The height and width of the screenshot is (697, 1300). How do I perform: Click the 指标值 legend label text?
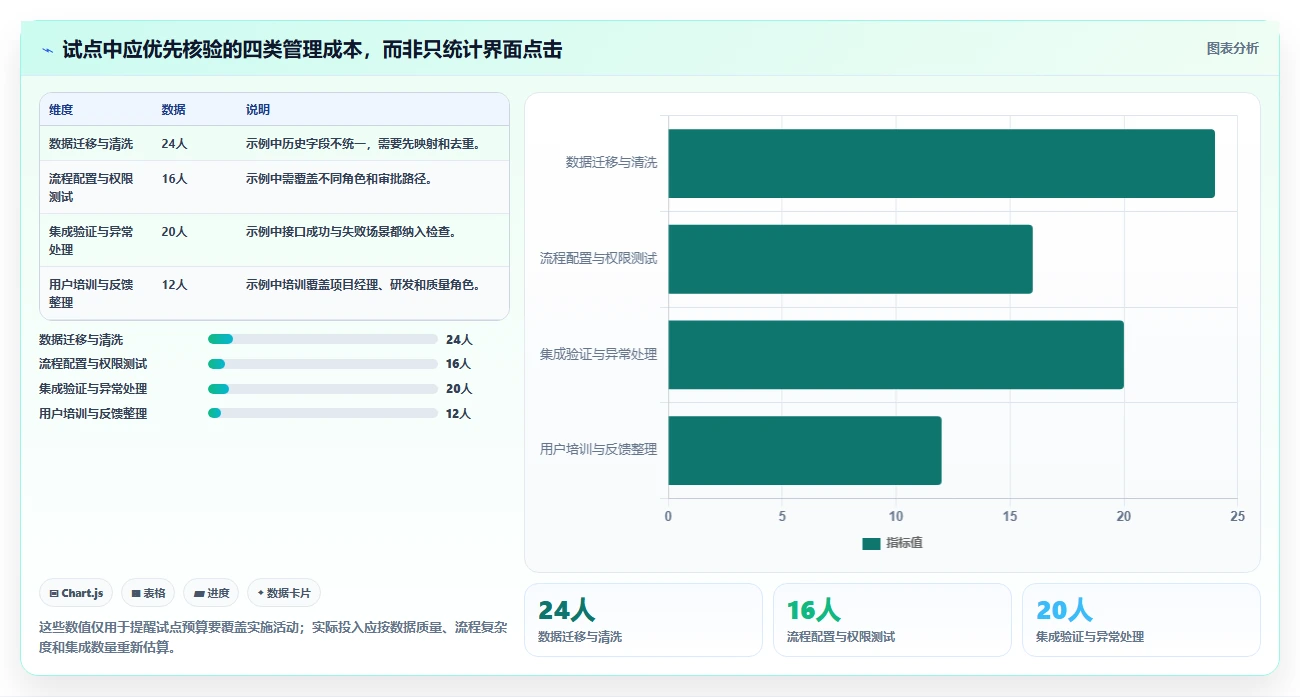(904, 543)
